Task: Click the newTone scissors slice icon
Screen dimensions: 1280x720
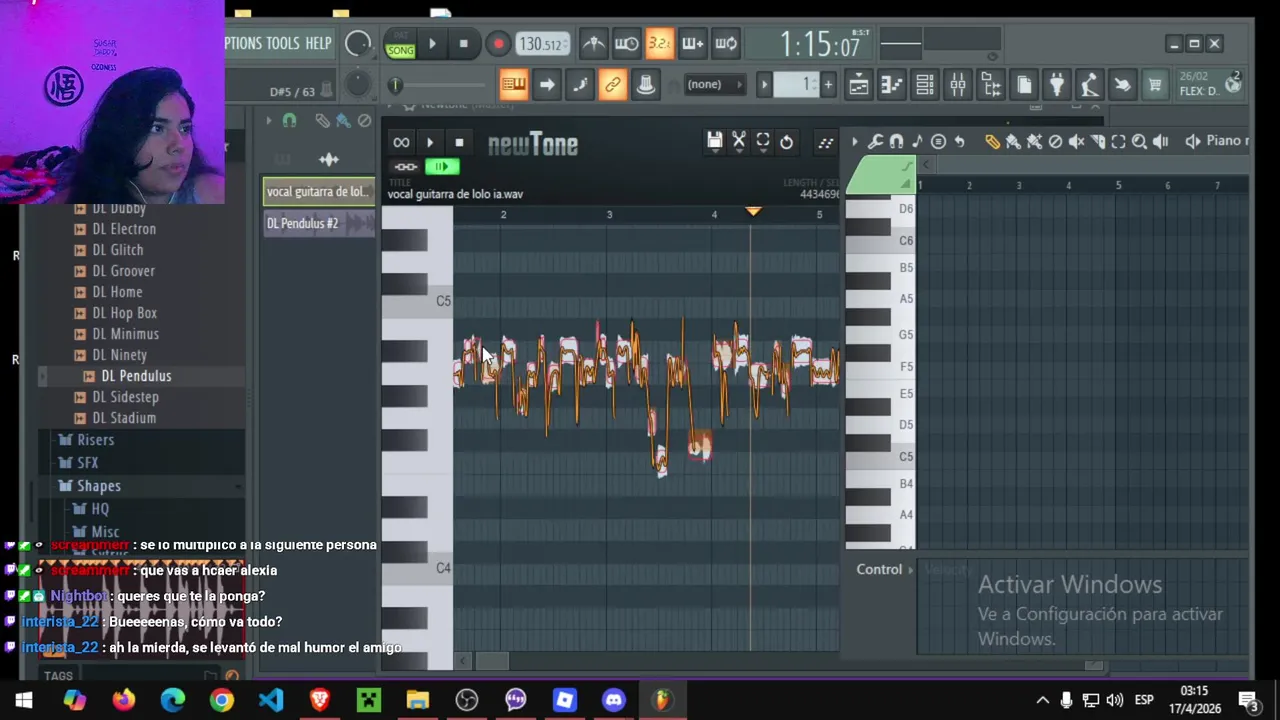Action: 739,142
